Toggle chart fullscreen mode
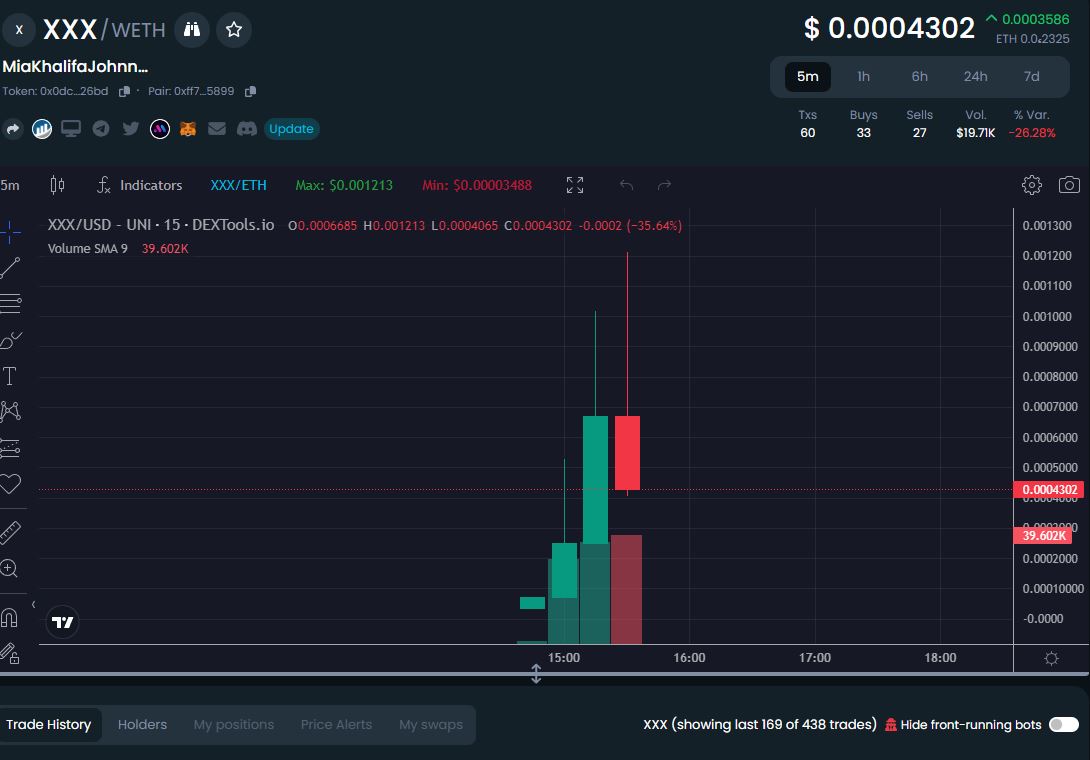Screen dimensions: 1090x760 [x=575, y=185]
